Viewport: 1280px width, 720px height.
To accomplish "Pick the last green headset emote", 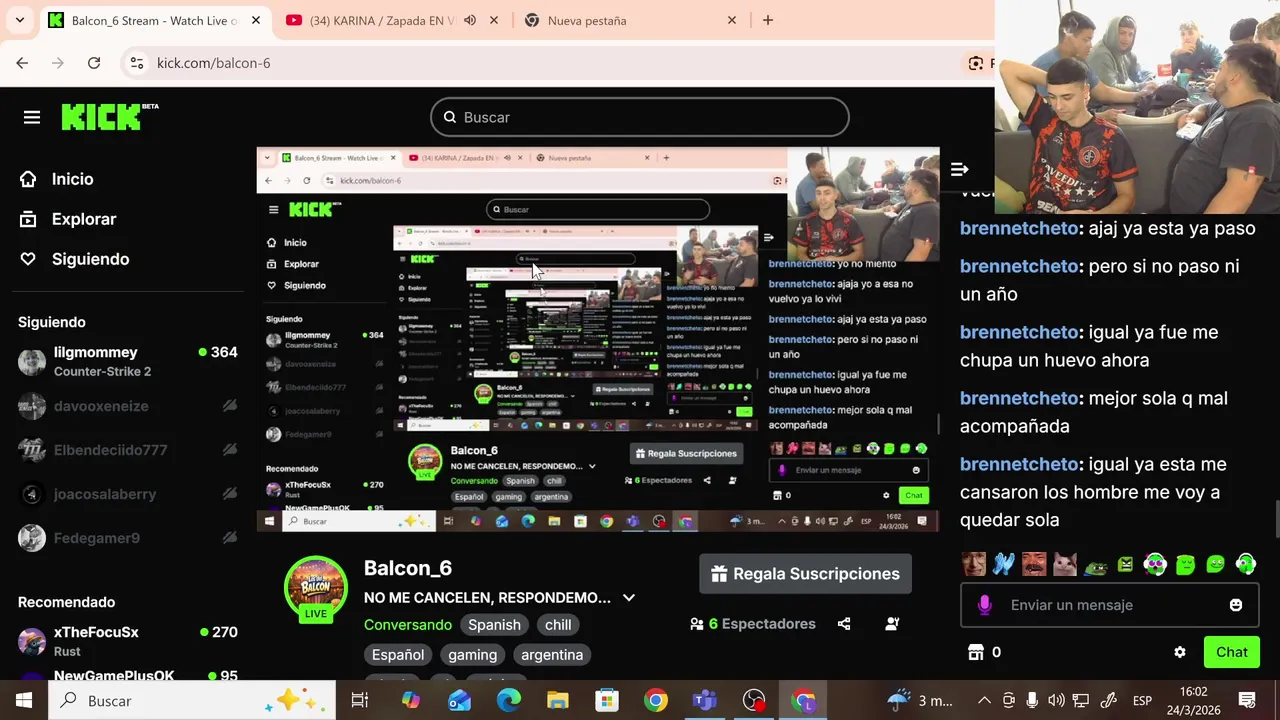I will pos(1246,564).
